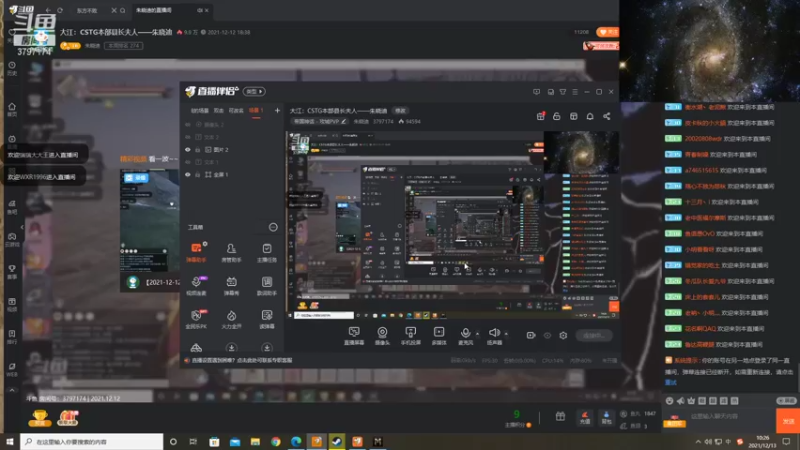Toggle visibility of the 文本 2 layer
Viewport: 800px width, 450px height.
click(188, 137)
